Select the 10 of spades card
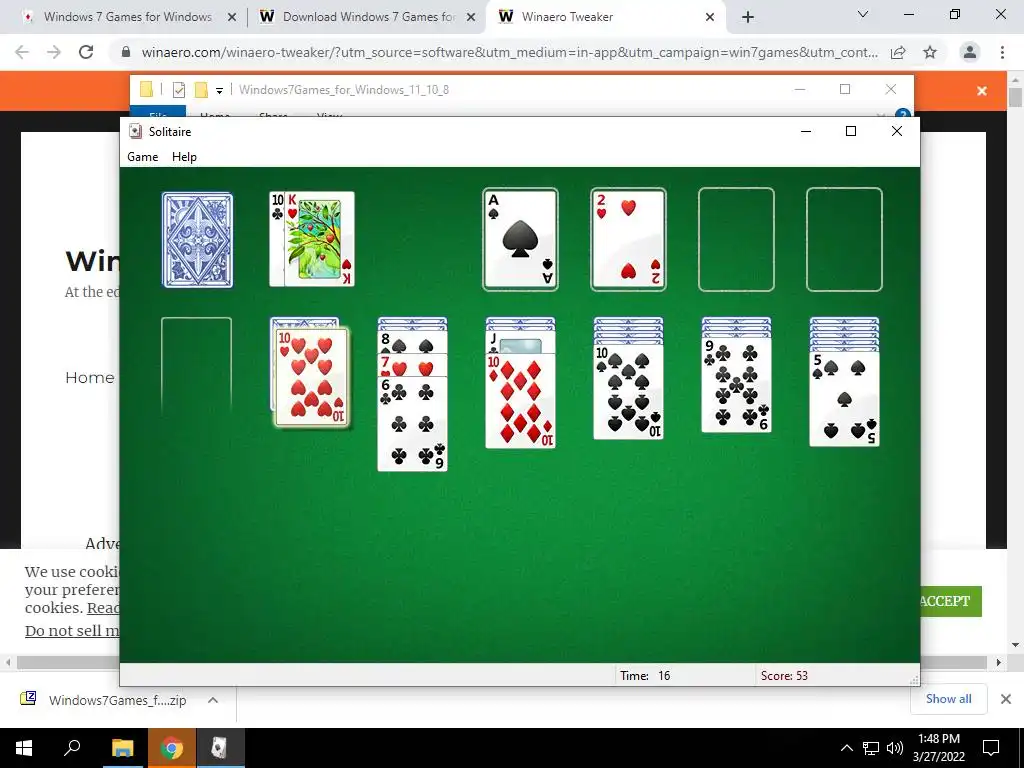 (x=628, y=392)
